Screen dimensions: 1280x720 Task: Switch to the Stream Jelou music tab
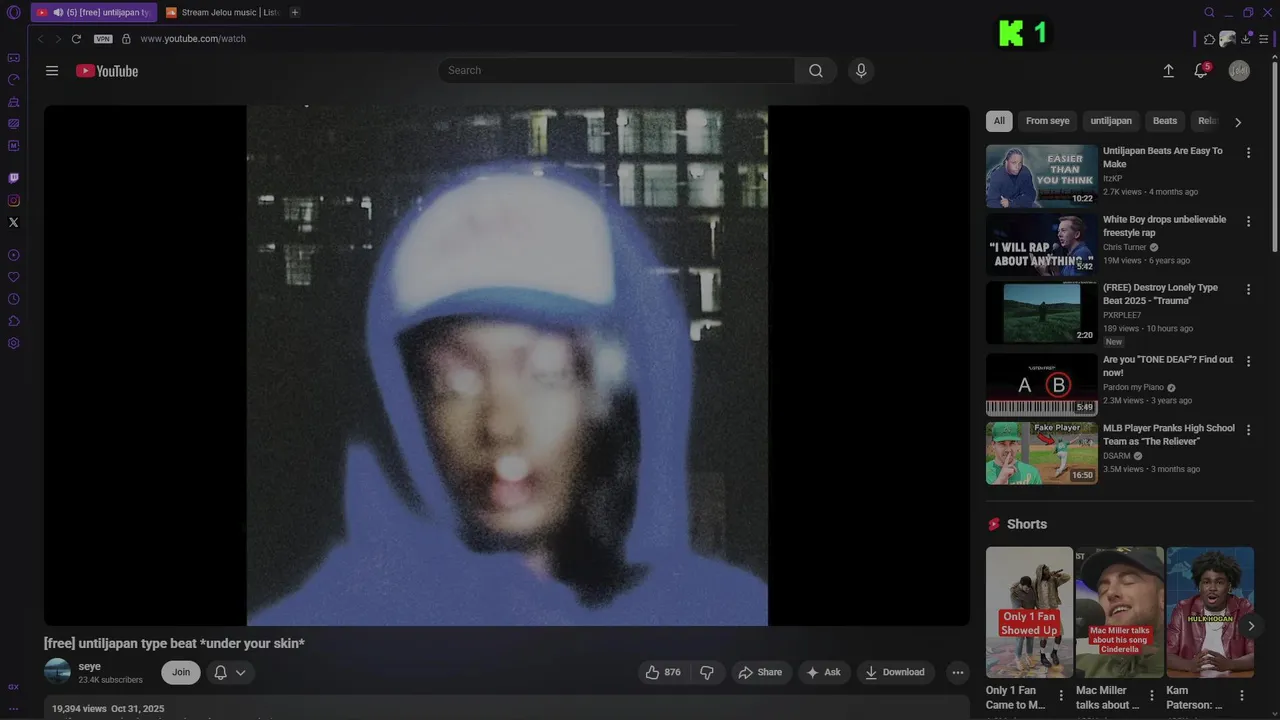coord(222,13)
